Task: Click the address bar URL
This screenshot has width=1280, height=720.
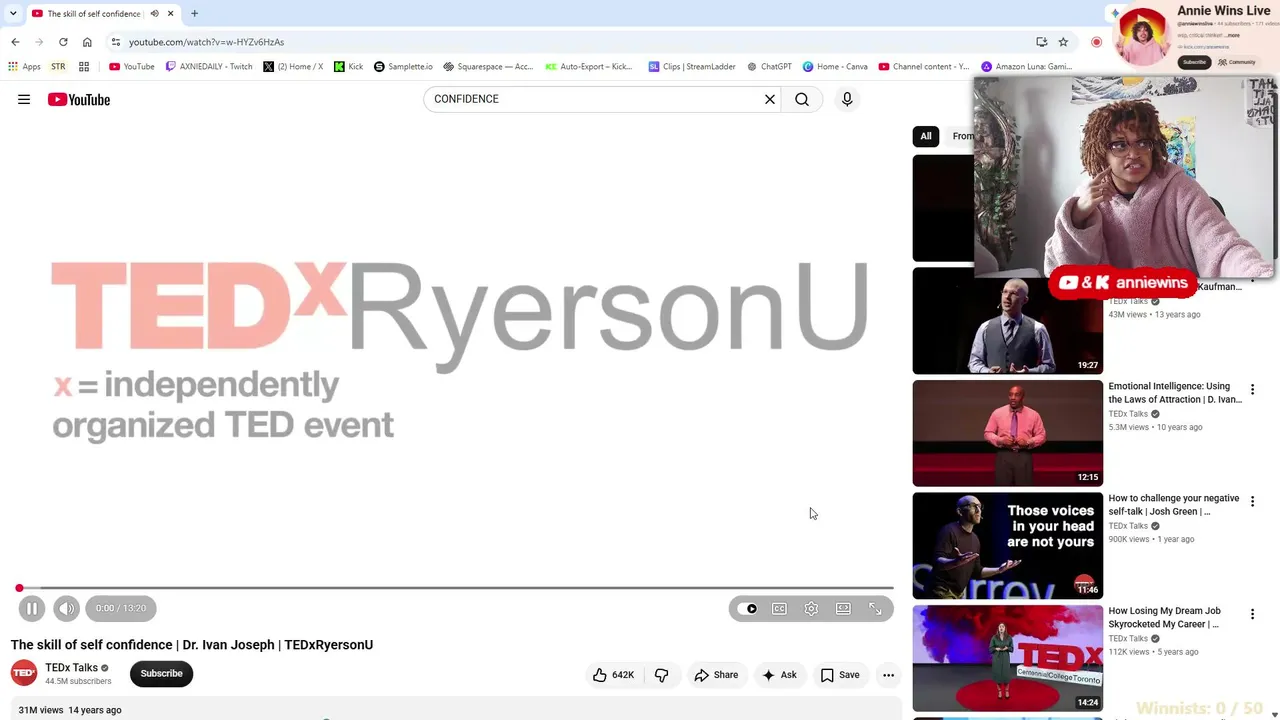Action: (x=206, y=42)
